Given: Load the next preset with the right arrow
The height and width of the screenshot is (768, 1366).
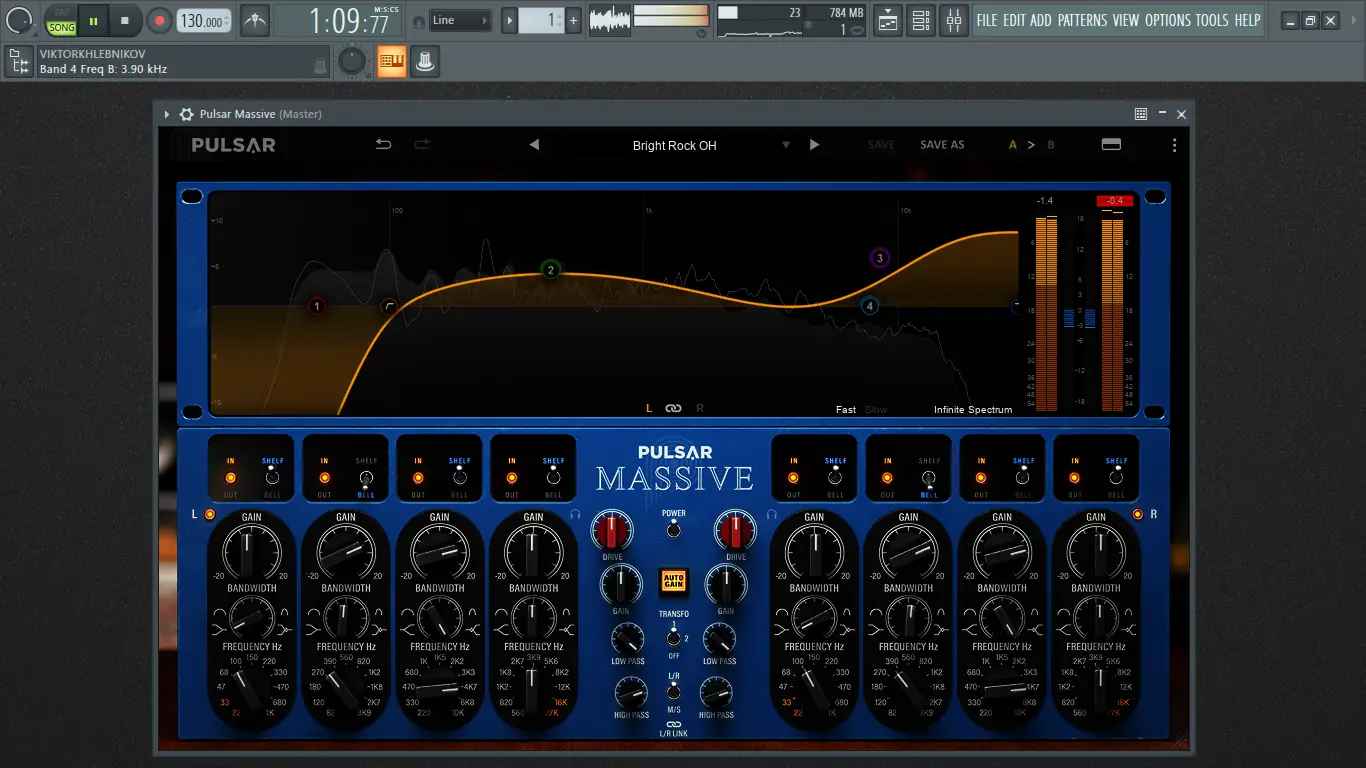Looking at the screenshot, I should coord(814,145).
